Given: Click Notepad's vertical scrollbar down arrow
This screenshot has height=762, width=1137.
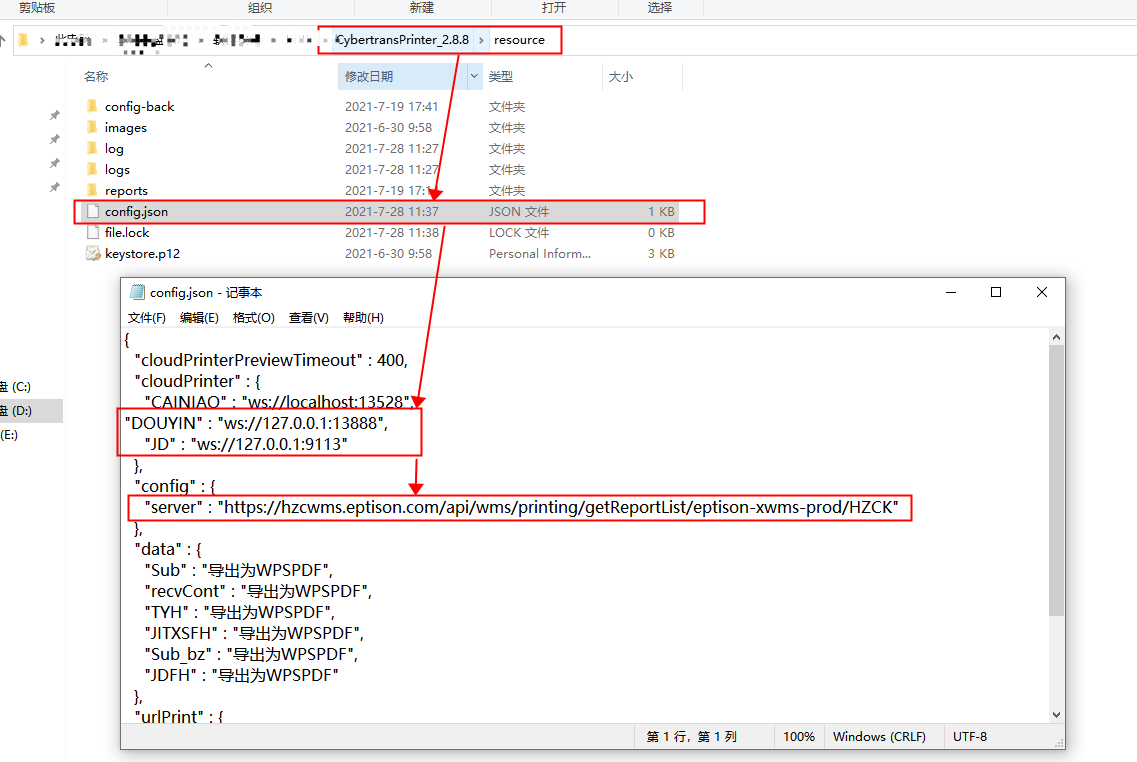Looking at the screenshot, I should [x=1057, y=714].
